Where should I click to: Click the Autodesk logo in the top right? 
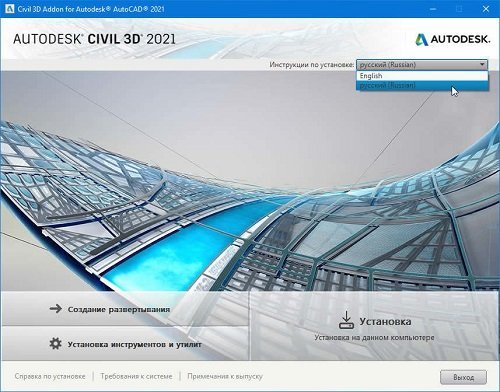tap(453, 39)
